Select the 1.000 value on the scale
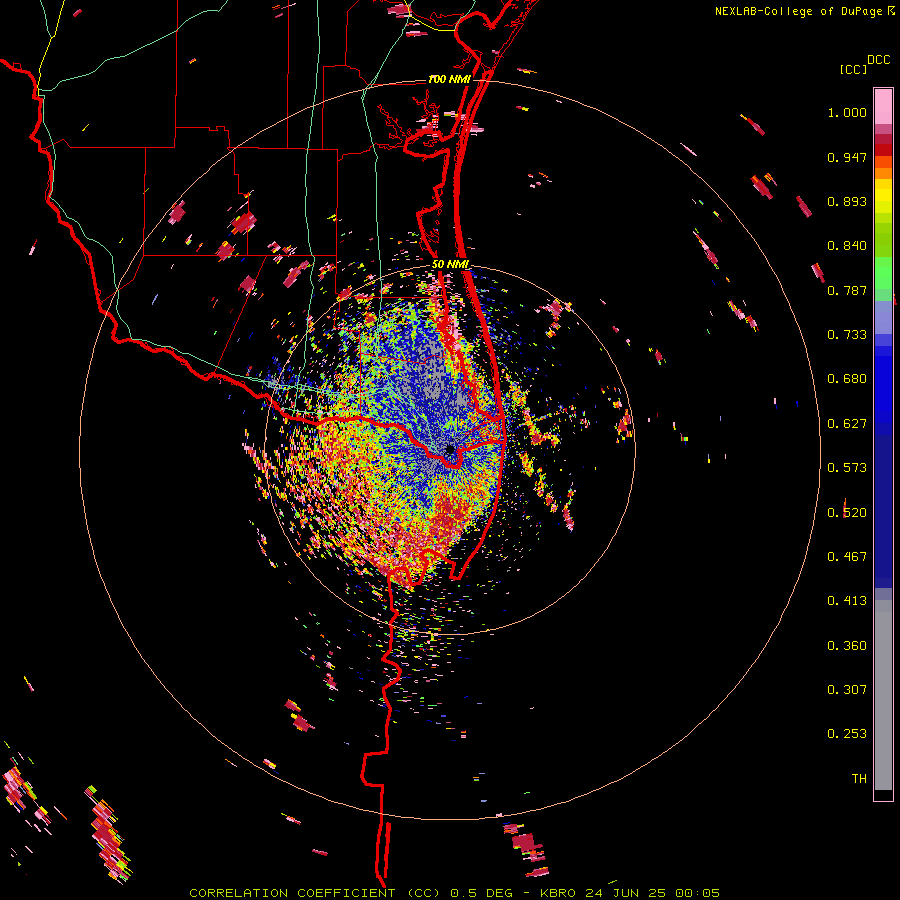 [847, 112]
